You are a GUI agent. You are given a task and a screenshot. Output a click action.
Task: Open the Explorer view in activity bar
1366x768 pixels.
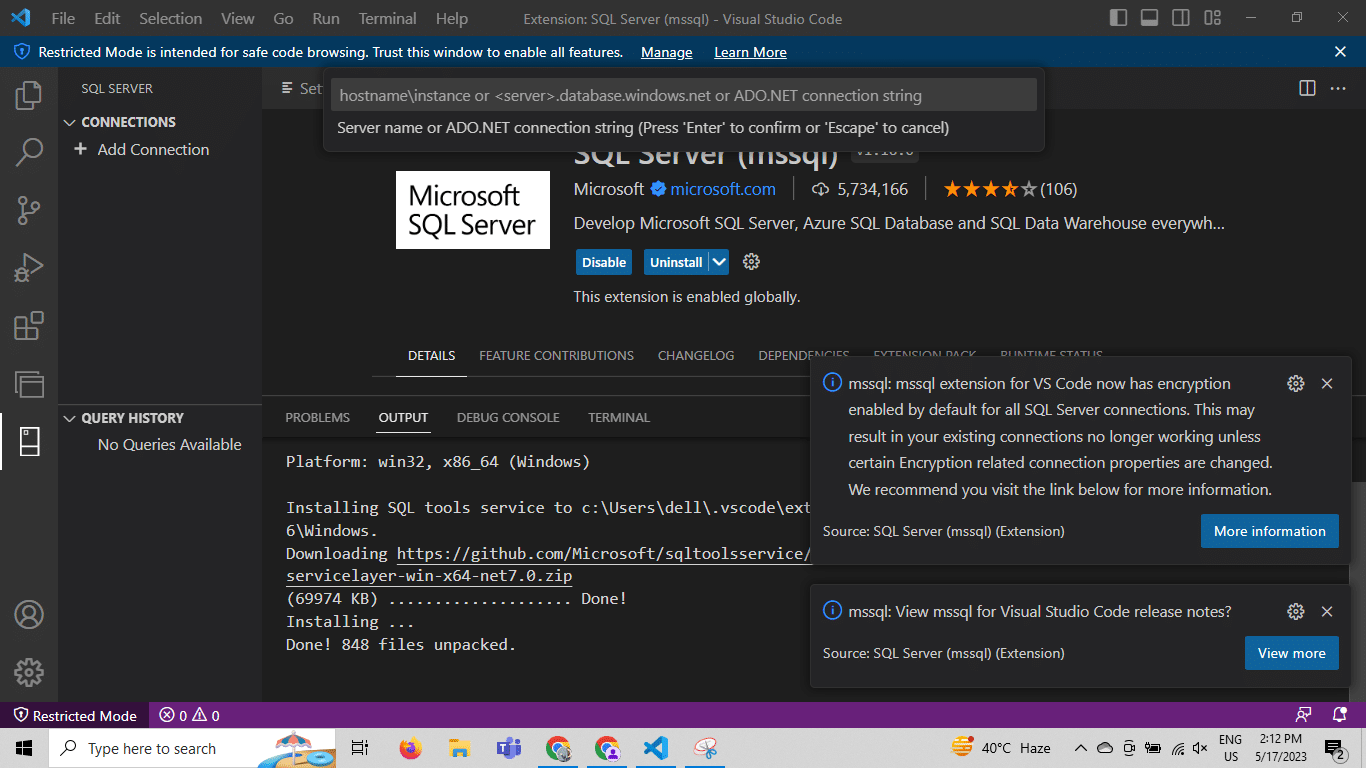click(x=29, y=96)
